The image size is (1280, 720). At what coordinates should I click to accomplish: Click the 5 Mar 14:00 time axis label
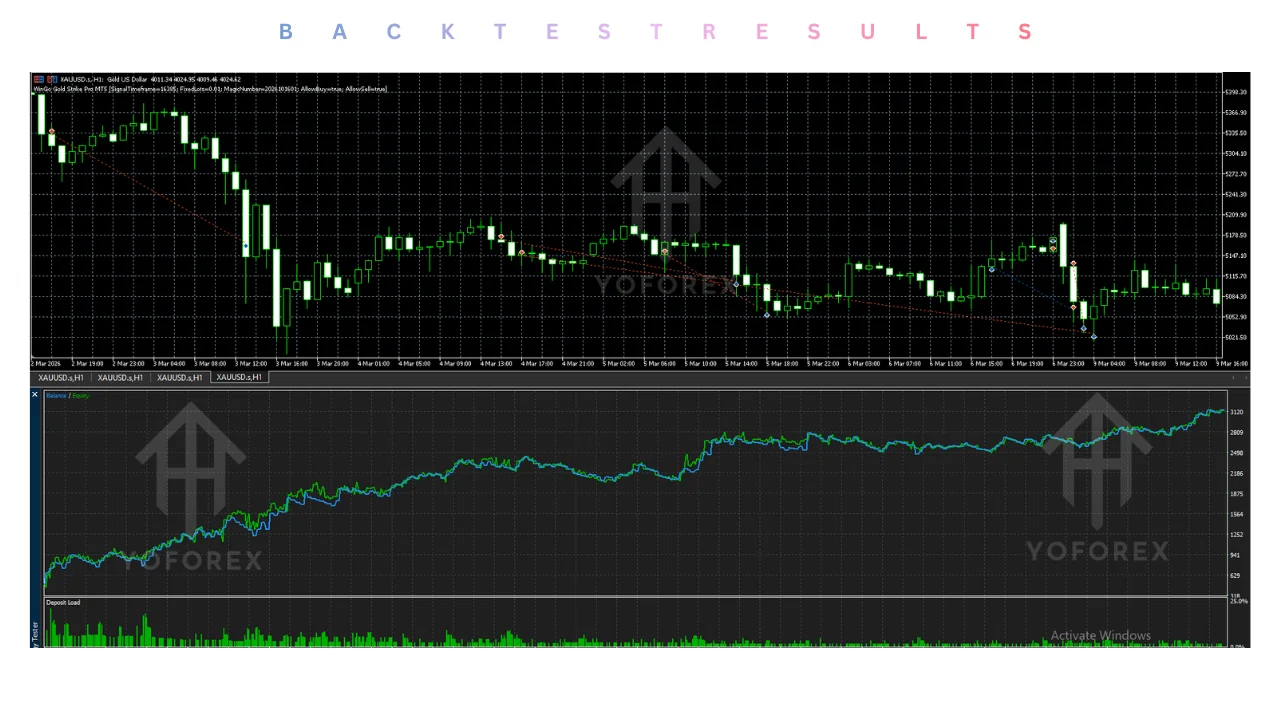click(743, 363)
